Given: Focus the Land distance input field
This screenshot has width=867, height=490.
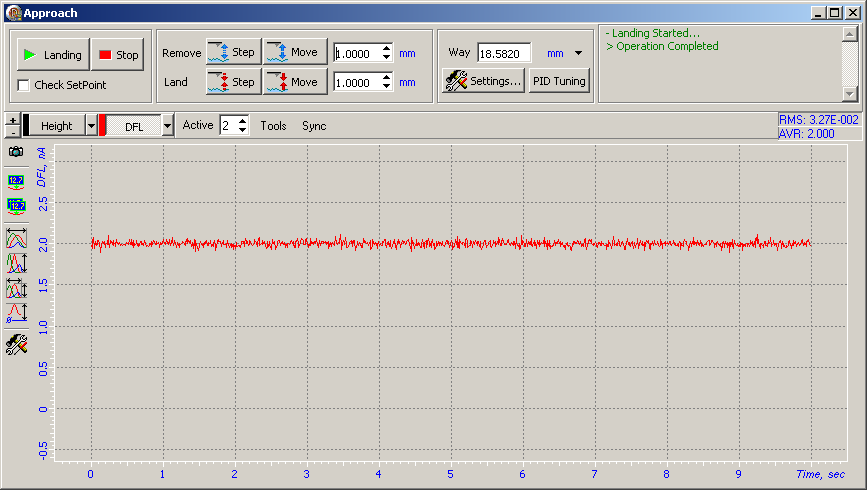Looking at the screenshot, I should tap(357, 82).
